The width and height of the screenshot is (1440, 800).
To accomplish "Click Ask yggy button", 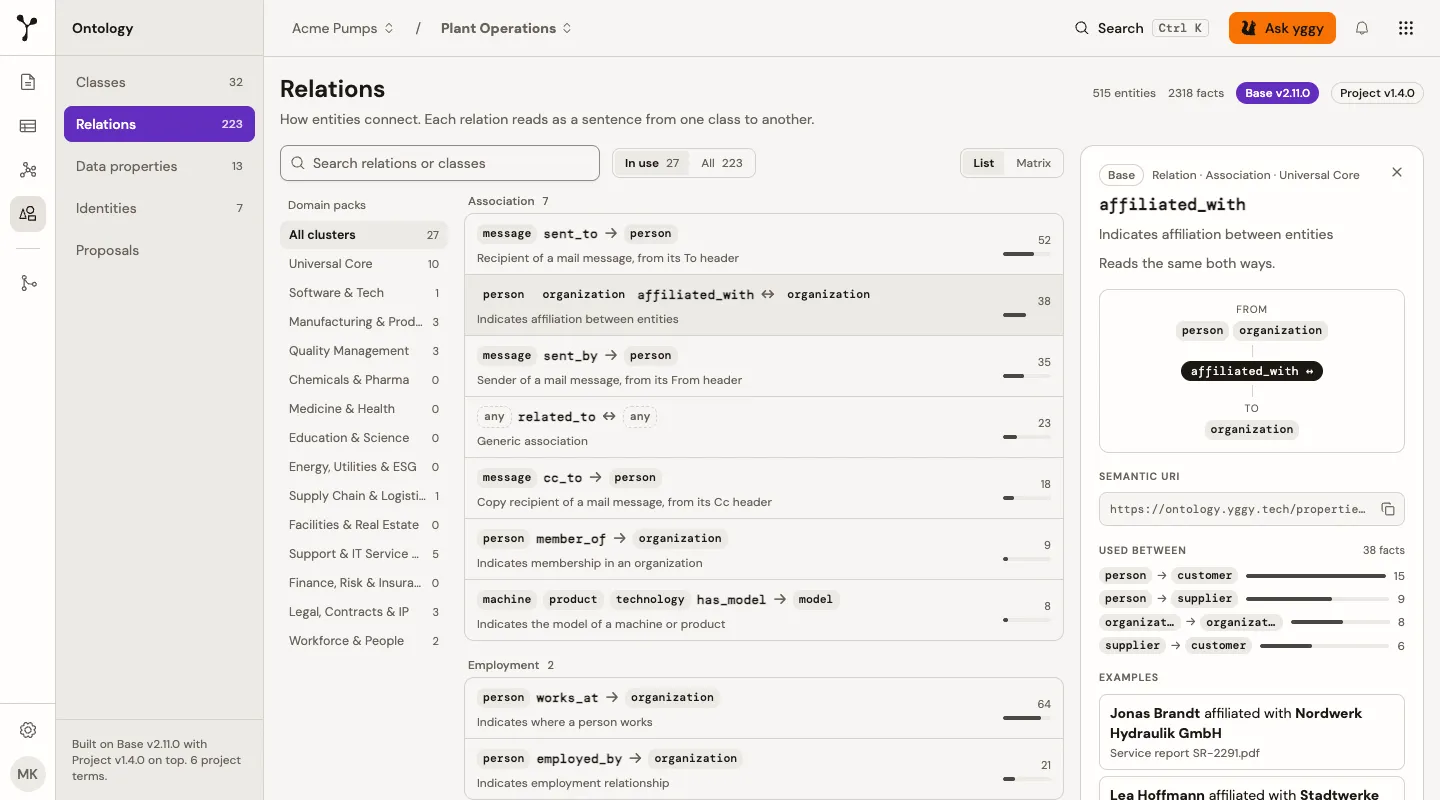I will (1282, 28).
